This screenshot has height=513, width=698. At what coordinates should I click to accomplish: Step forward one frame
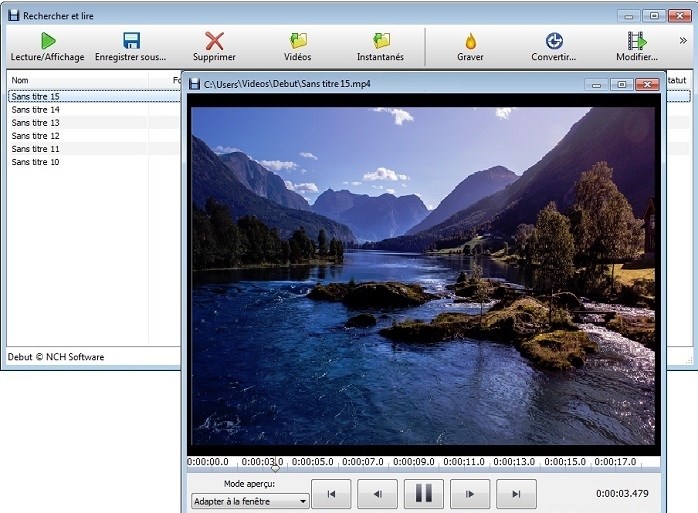click(x=470, y=494)
